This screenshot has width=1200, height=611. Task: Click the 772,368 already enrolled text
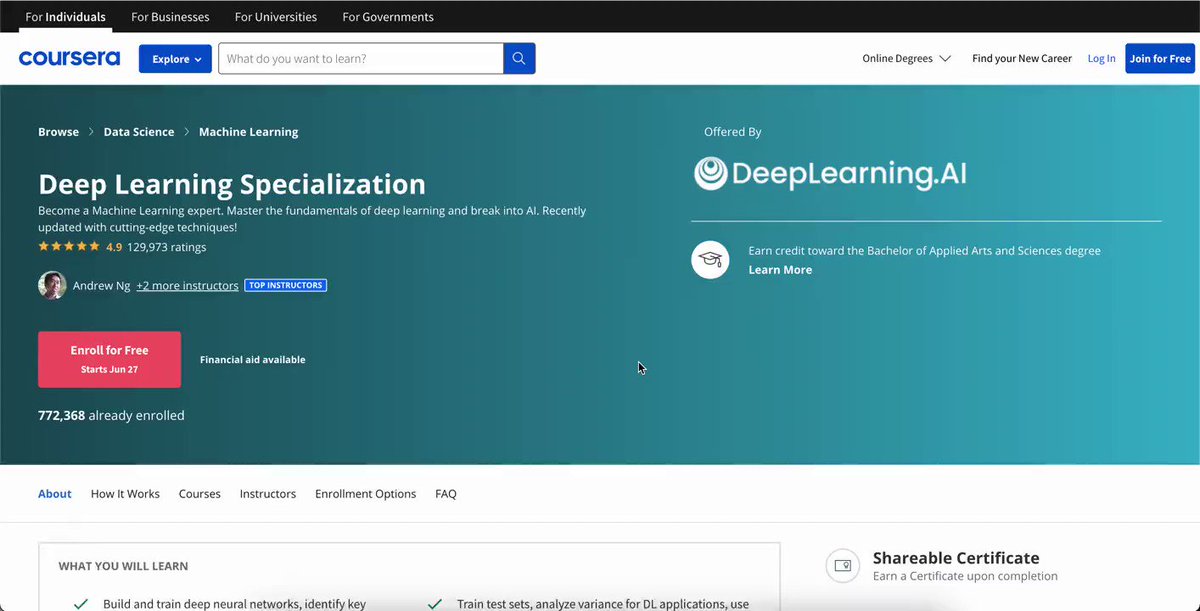(111, 415)
